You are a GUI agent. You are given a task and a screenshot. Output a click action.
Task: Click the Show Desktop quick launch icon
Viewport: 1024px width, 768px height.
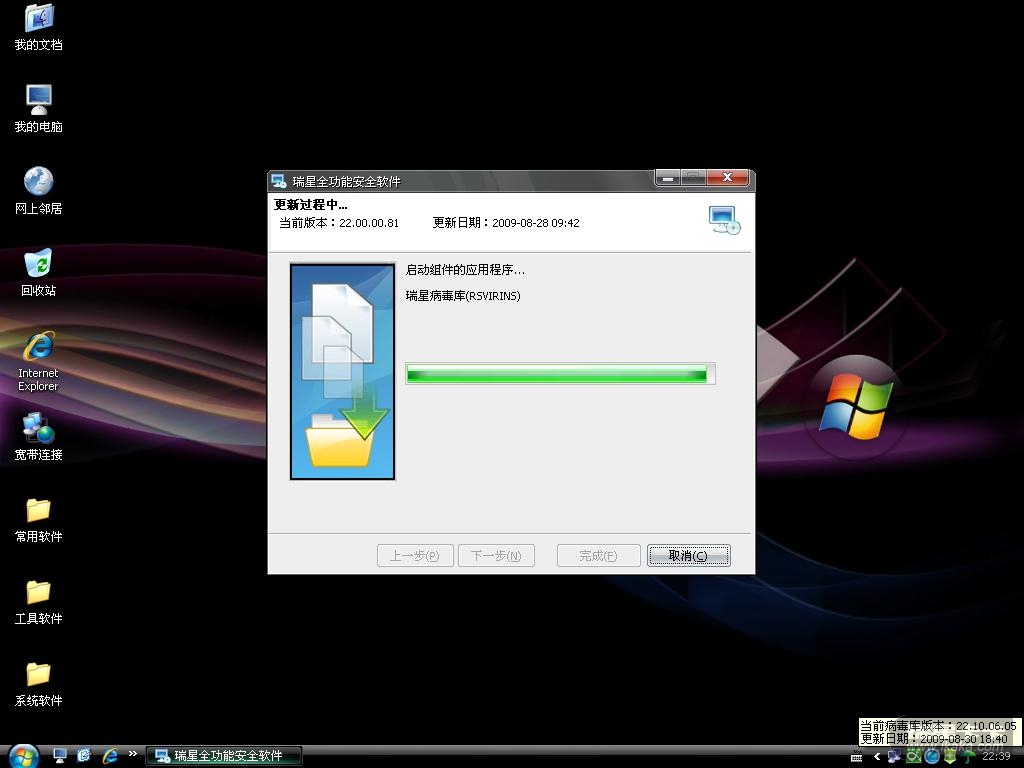[x=60, y=756]
